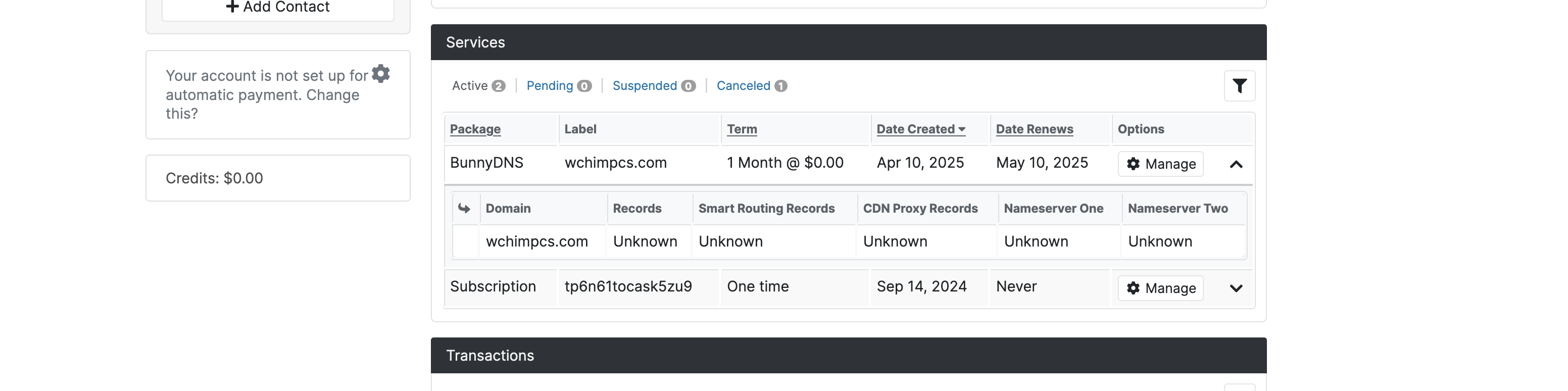
Task: Switch to the Active services tab
Action: [478, 86]
